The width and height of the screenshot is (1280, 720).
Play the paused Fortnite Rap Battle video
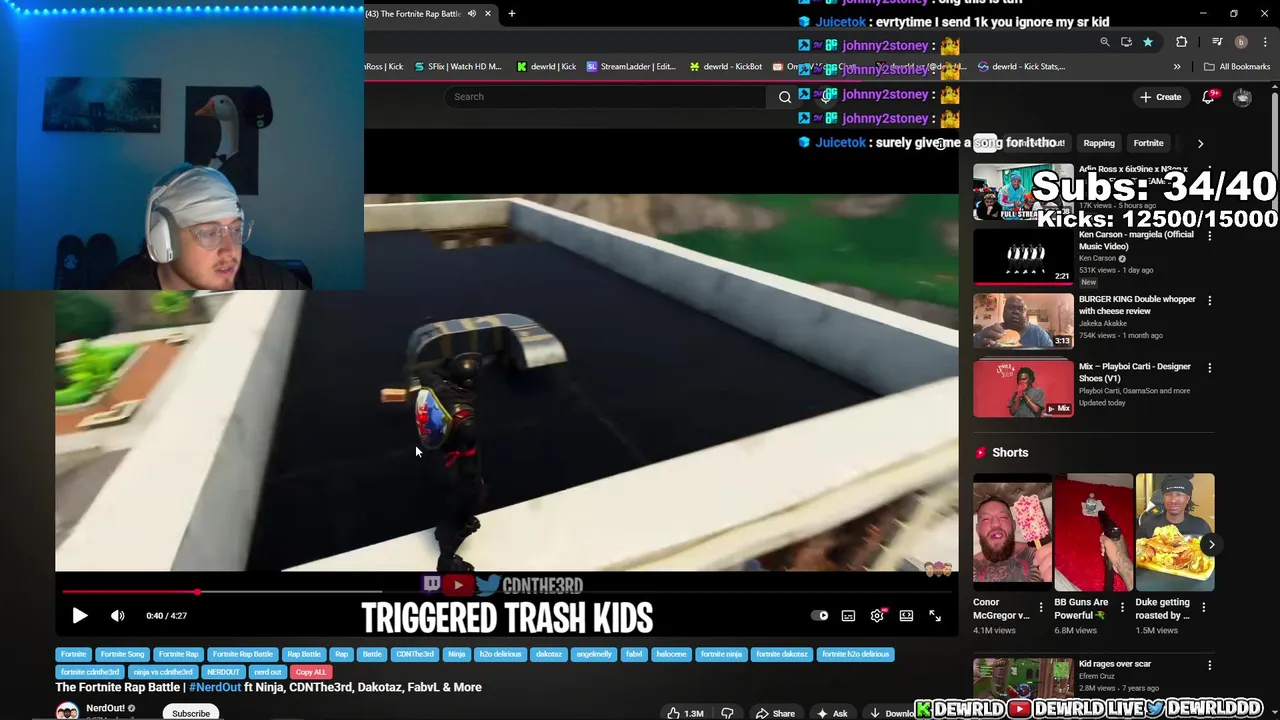click(x=80, y=616)
